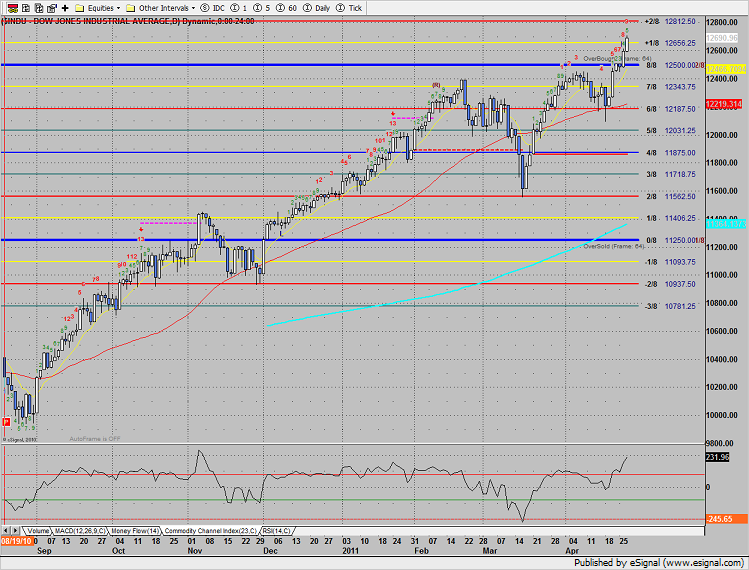Switch to the 5-minute interval
Viewport: 749px width, 570px height.
pyautogui.click(x=261, y=8)
